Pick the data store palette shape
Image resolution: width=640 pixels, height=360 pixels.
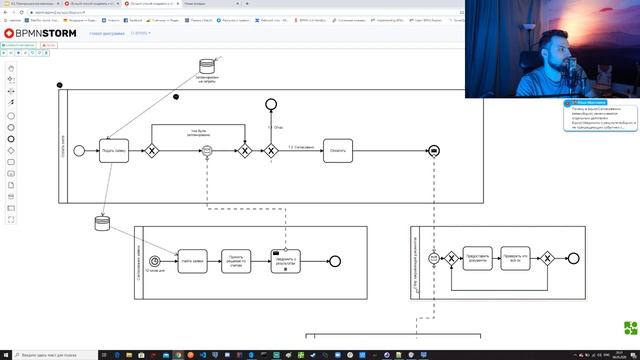(x=11, y=196)
